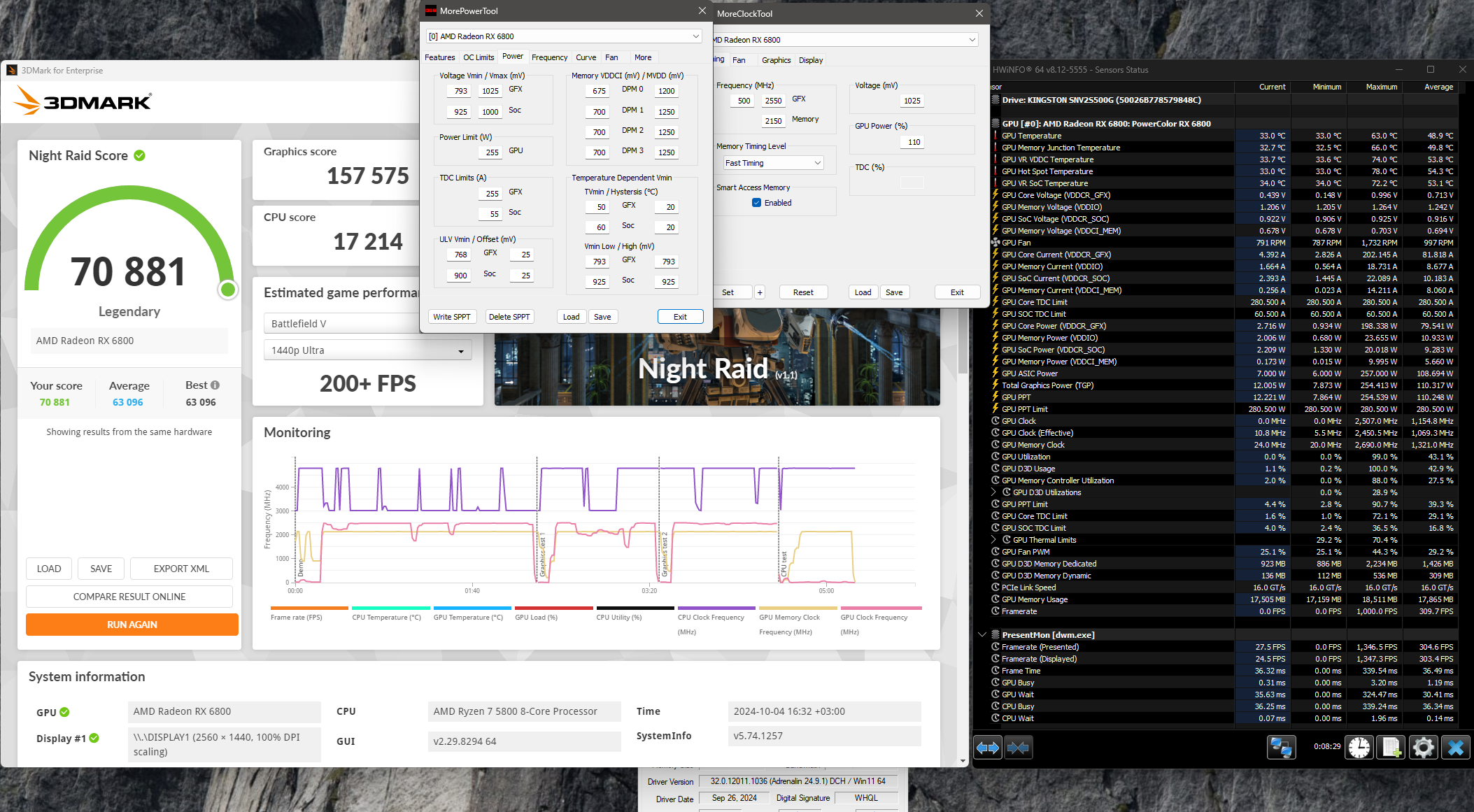Click the HWiNFO expand columns arrows icon

pos(988,748)
